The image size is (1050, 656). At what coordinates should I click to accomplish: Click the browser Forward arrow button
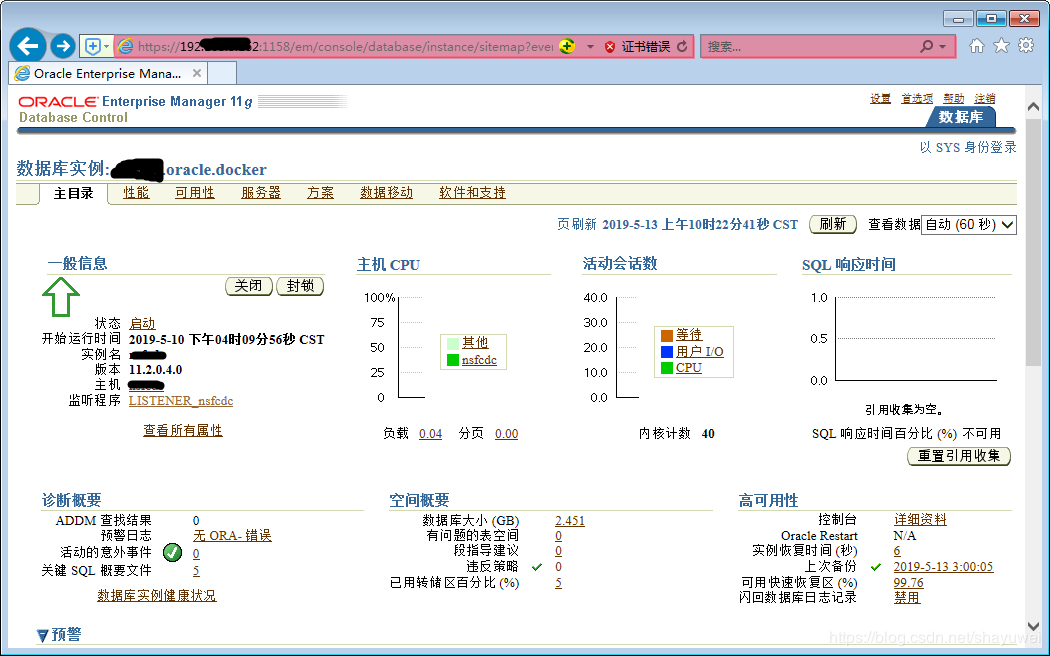tap(63, 46)
